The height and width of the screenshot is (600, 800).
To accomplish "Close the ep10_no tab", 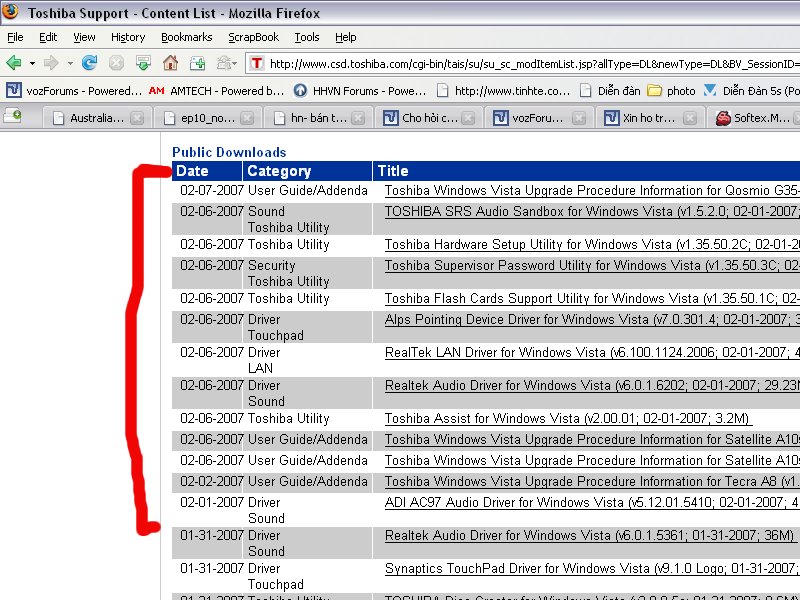I will point(247,118).
